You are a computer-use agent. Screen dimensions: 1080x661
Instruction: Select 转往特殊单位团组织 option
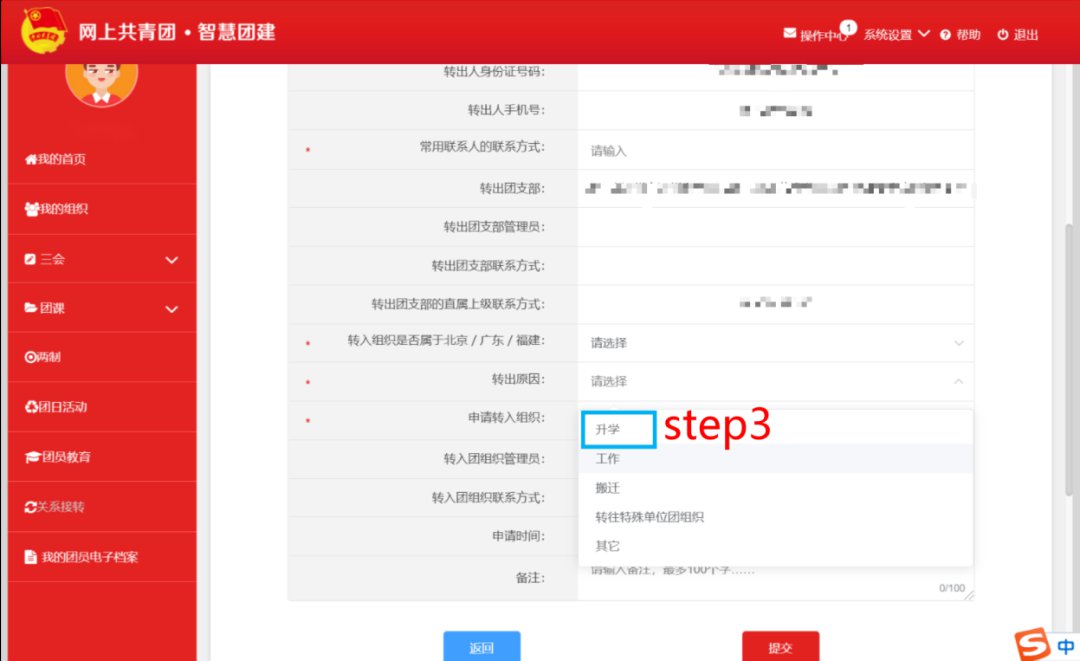[776, 517]
